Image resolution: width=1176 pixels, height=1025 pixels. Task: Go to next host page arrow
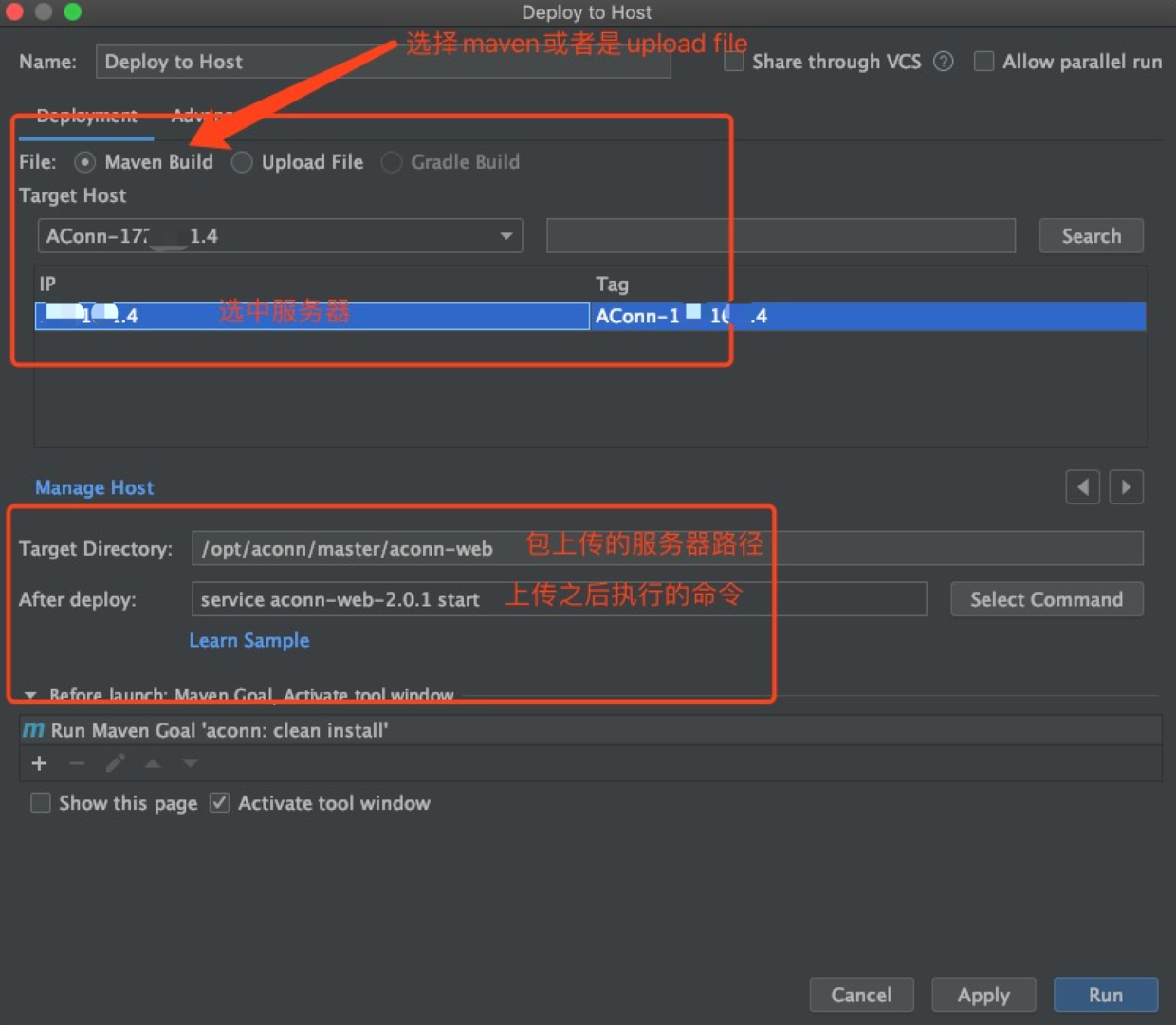coord(1126,487)
